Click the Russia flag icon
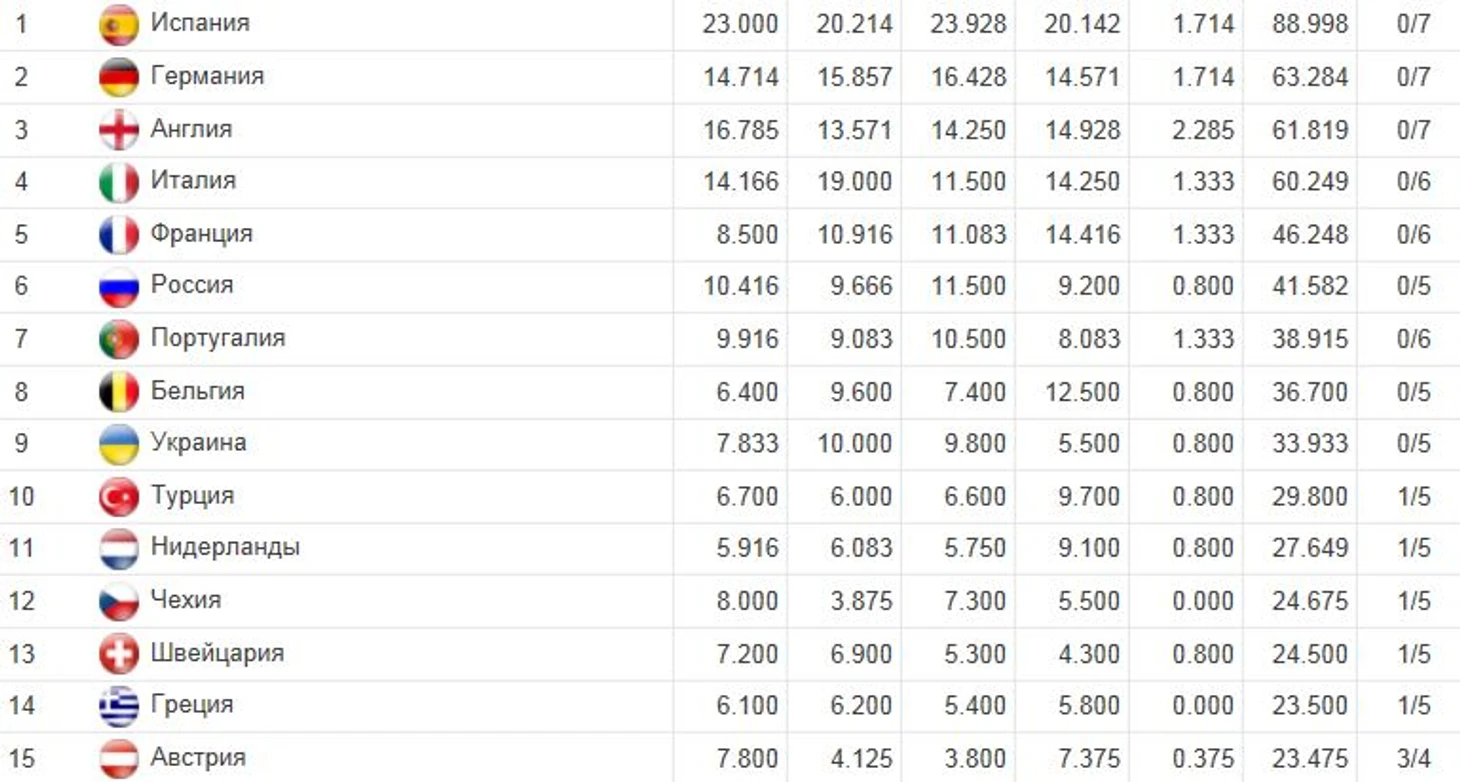 (x=119, y=287)
